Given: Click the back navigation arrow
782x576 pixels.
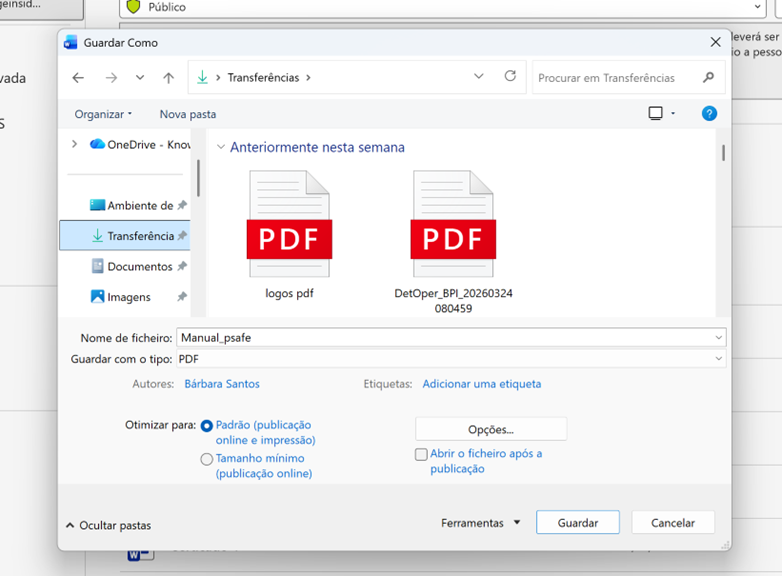Looking at the screenshot, I should coord(79,78).
